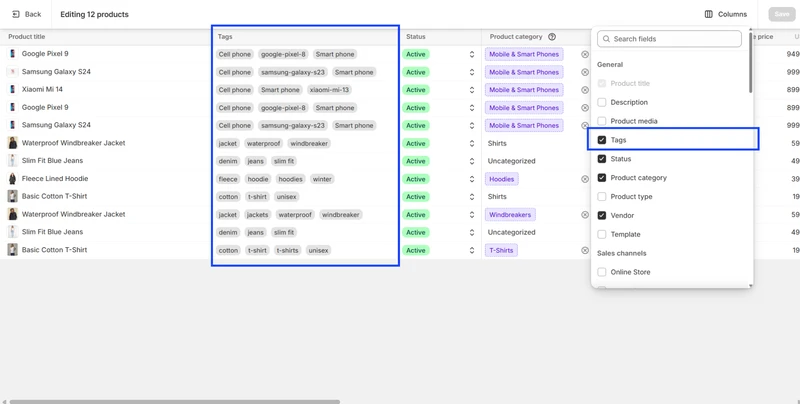Select the Hoodies product category chip
This screenshot has height=404, width=800.
click(x=502, y=179)
